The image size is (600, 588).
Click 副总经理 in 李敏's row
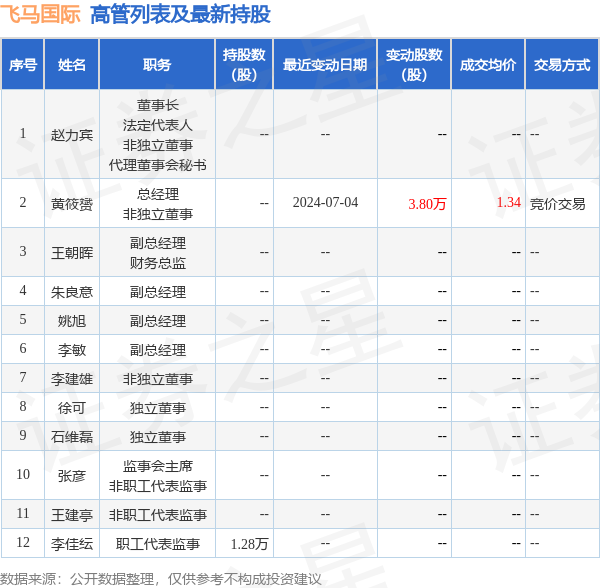point(158,350)
